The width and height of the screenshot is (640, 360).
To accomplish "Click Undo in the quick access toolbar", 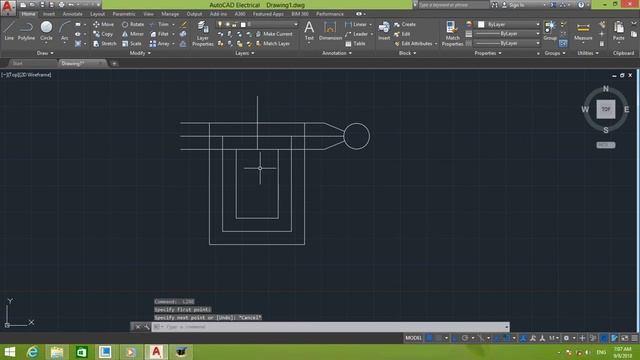I will click(x=71, y=5).
